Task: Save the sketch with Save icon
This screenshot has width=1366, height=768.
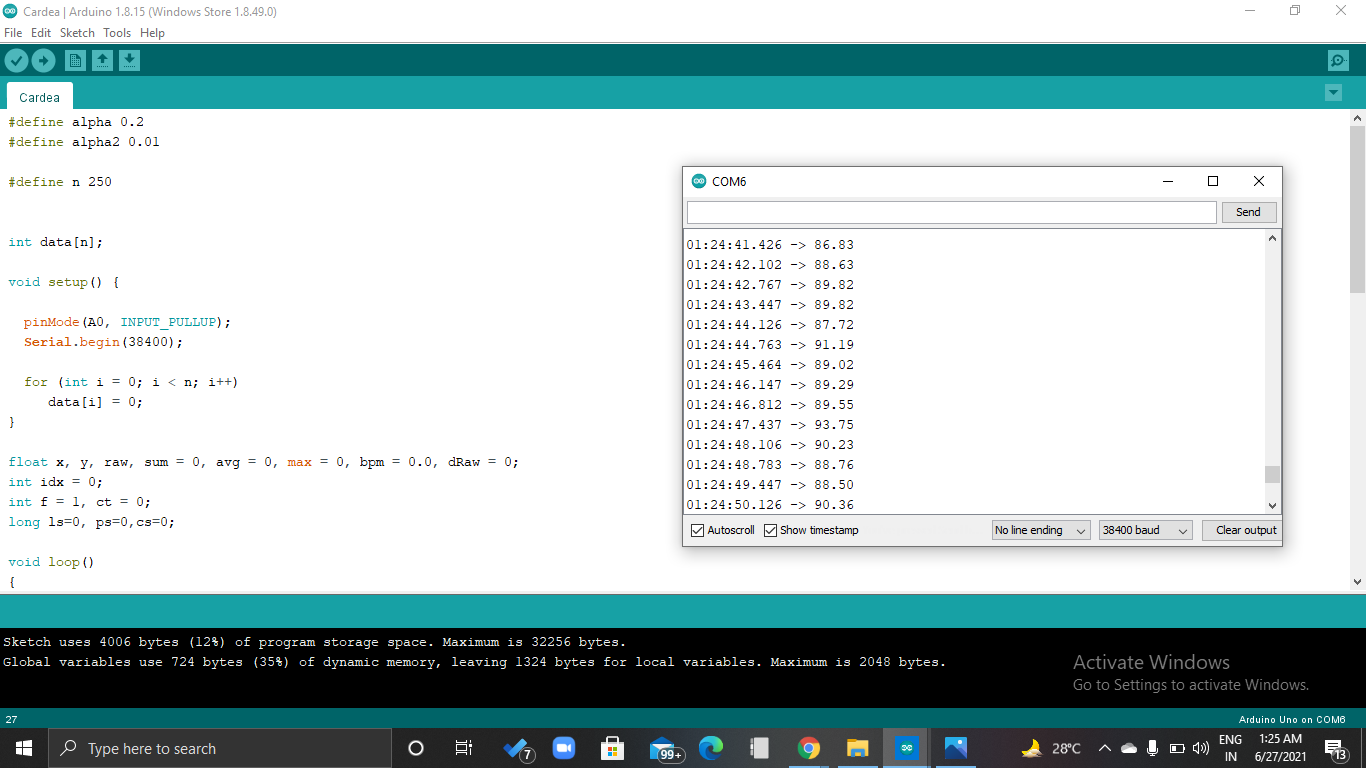Action: (x=129, y=61)
